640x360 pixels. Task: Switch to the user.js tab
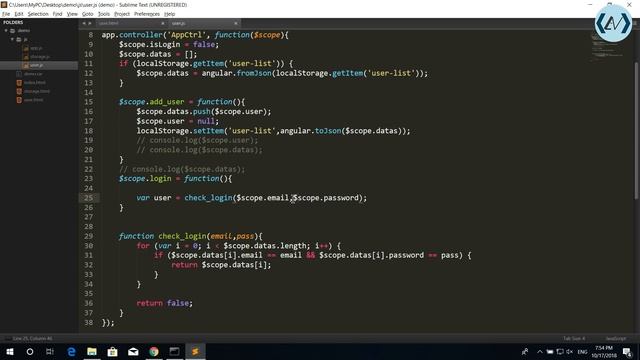pos(178,23)
